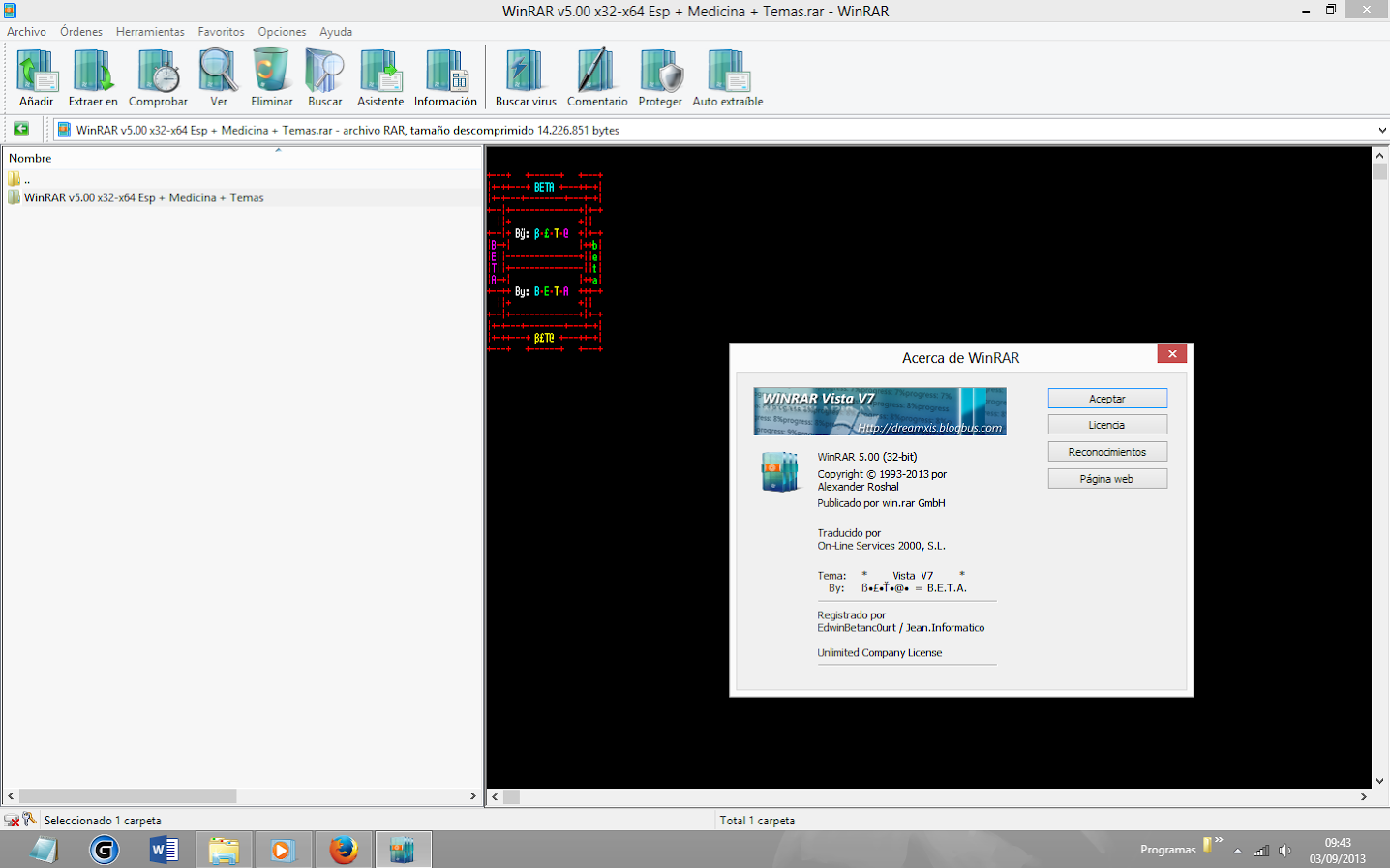1390x868 pixels.
Task: Click the drive icon in status bar
Action: click(x=12, y=821)
